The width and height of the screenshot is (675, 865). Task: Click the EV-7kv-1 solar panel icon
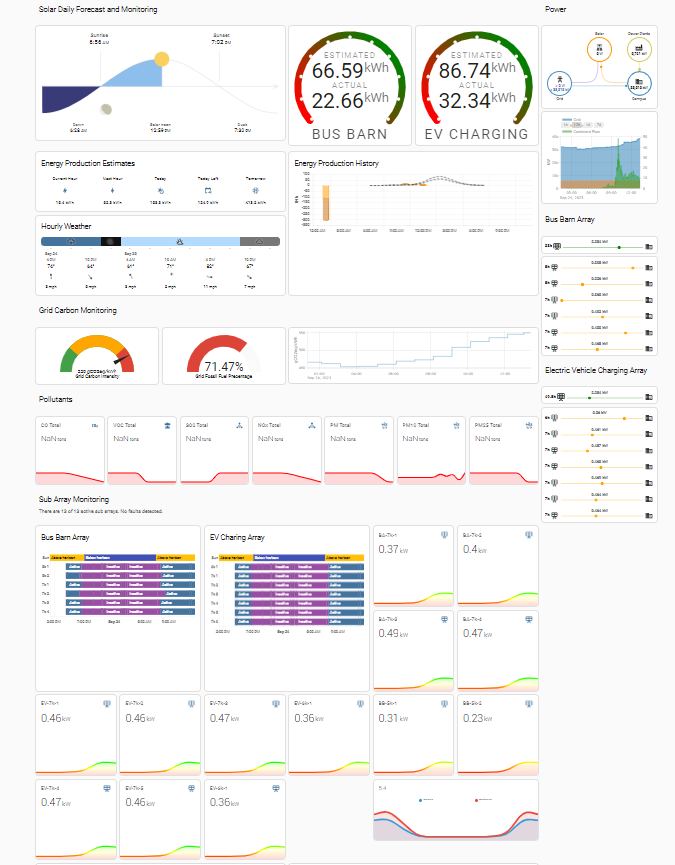(107, 704)
